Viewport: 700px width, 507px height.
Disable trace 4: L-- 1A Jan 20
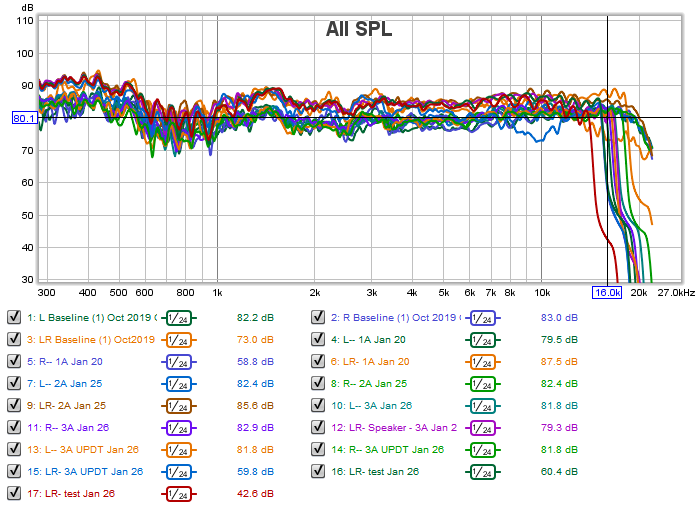[x=318, y=340]
